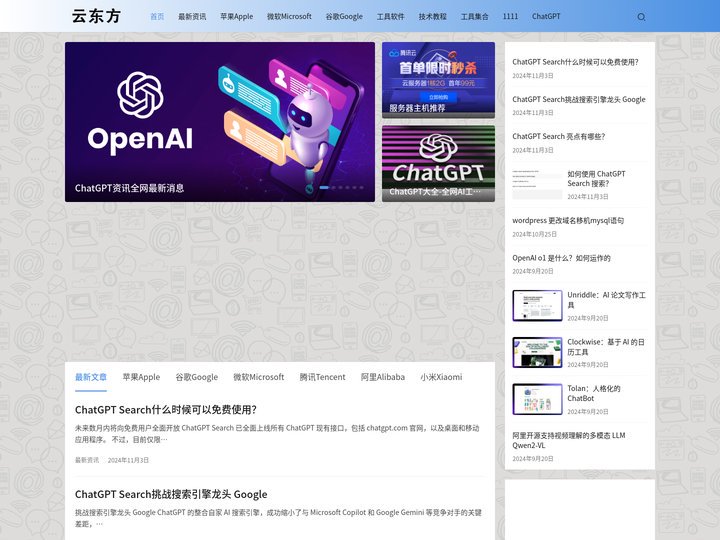The width and height of the screenshot is (720, 540).
Task: Open the 谷歌Google nav menu
Action: [x=344, y=17]
